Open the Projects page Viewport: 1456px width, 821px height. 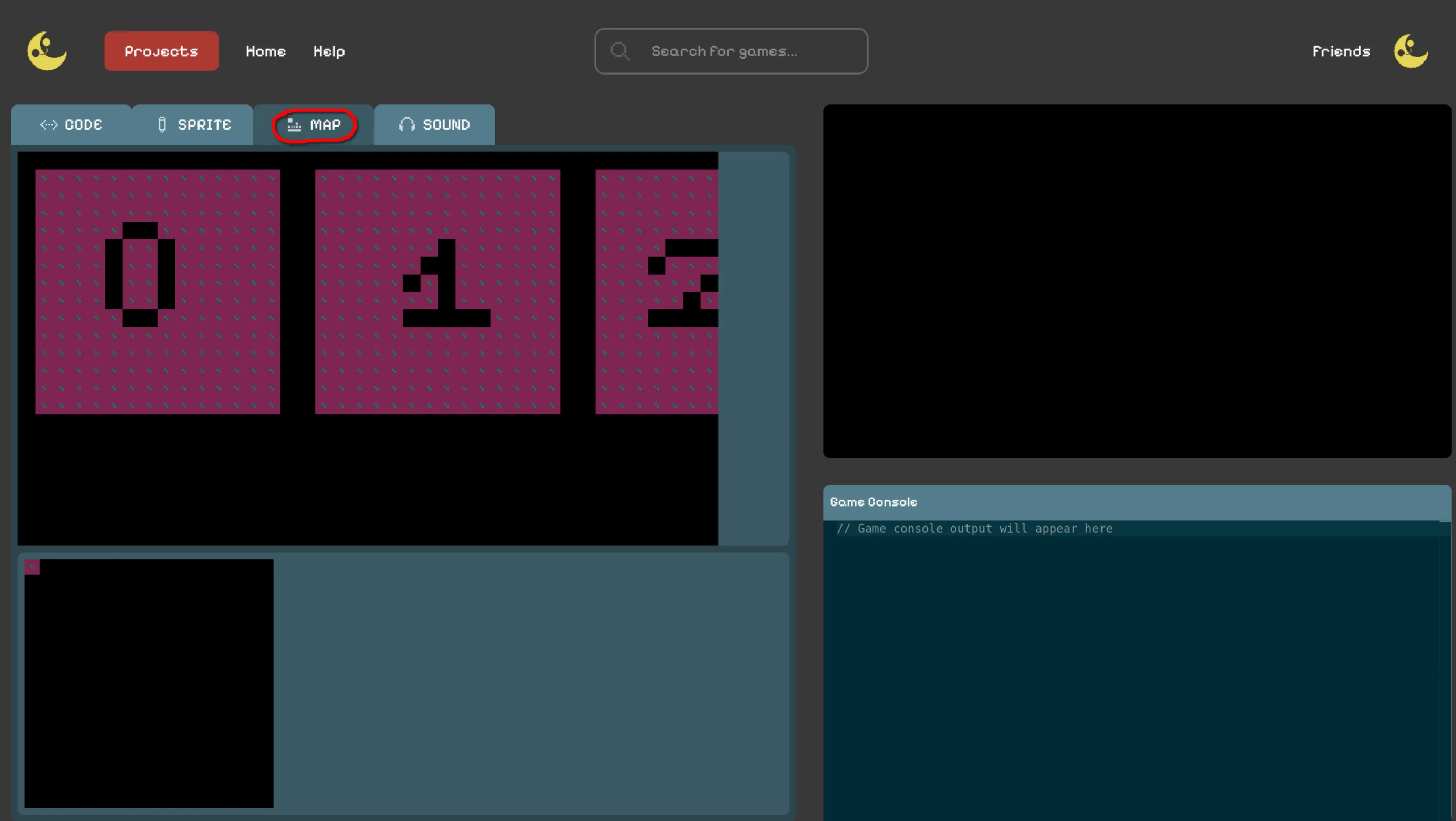(161, 51)
